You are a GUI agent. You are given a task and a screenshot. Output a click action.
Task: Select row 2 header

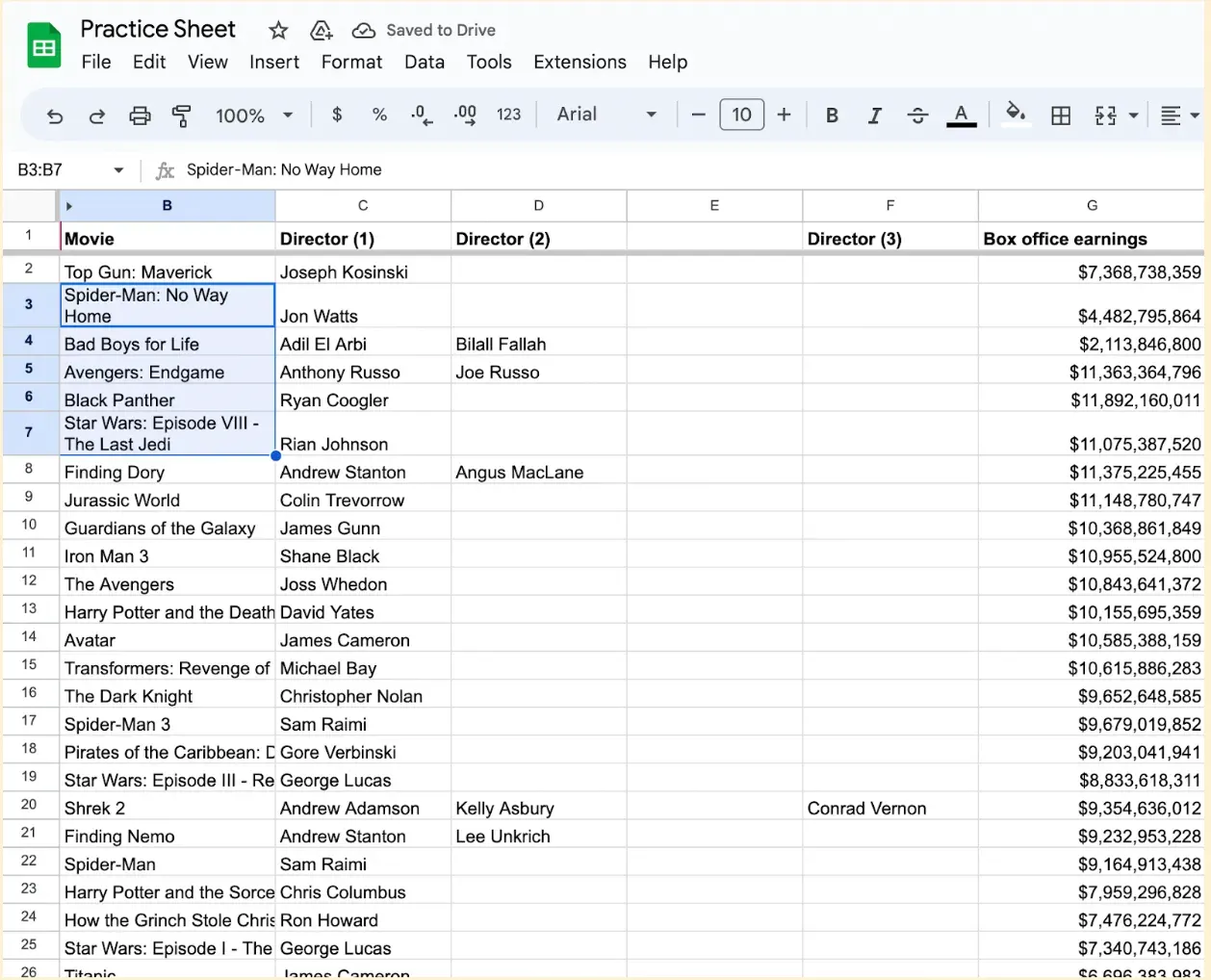tap(29, 269)
